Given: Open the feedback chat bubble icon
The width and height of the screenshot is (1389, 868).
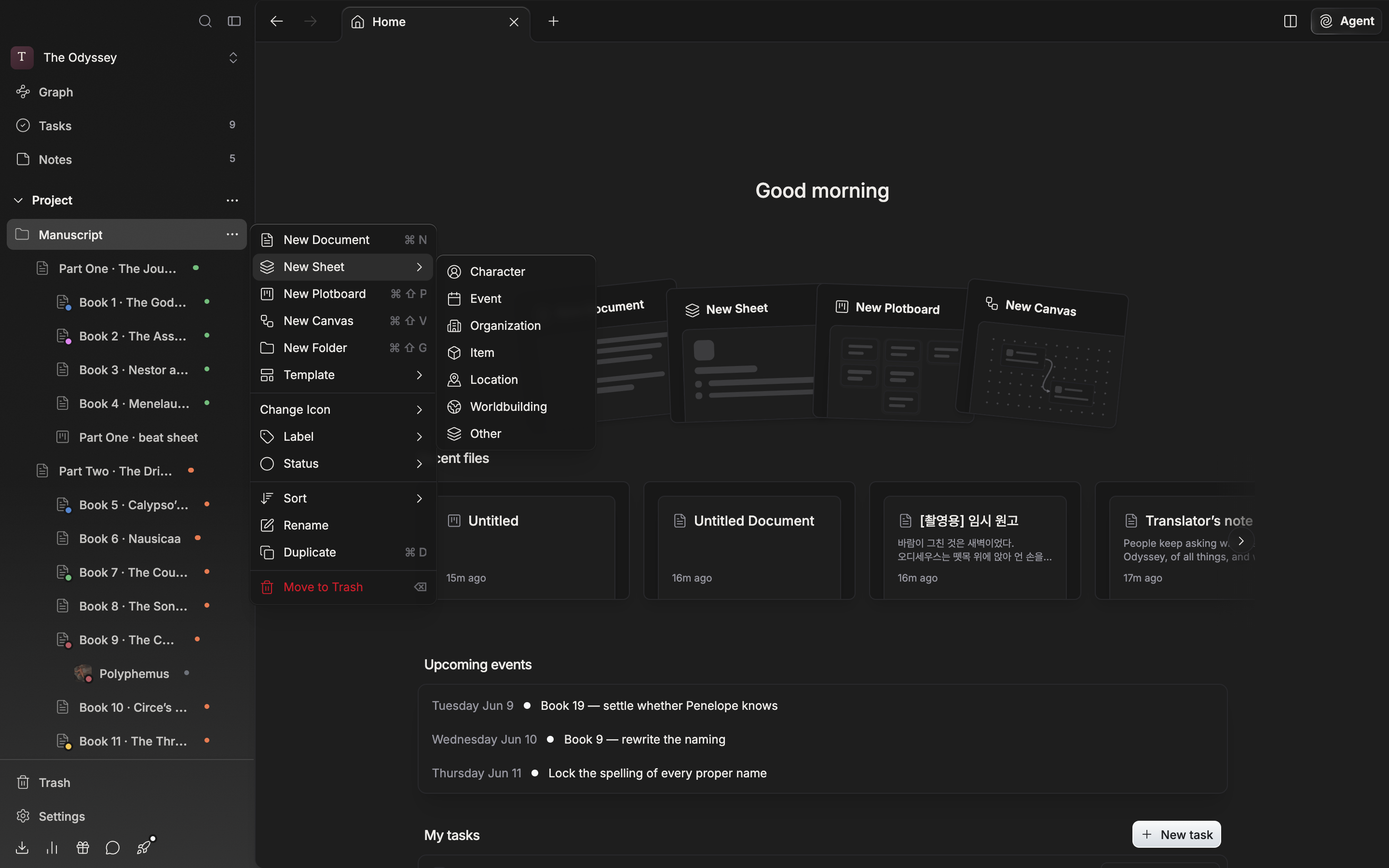Looking at the screenshot, I should tap(112, 847).
